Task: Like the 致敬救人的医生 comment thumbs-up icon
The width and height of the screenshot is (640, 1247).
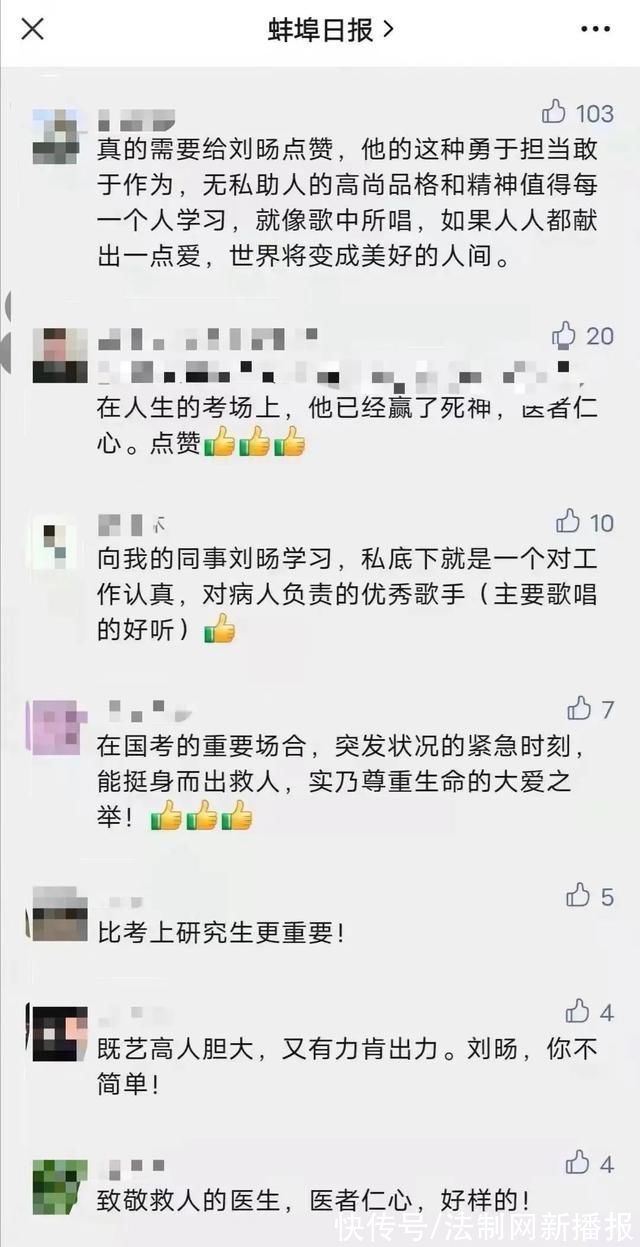Action: 578,1163
